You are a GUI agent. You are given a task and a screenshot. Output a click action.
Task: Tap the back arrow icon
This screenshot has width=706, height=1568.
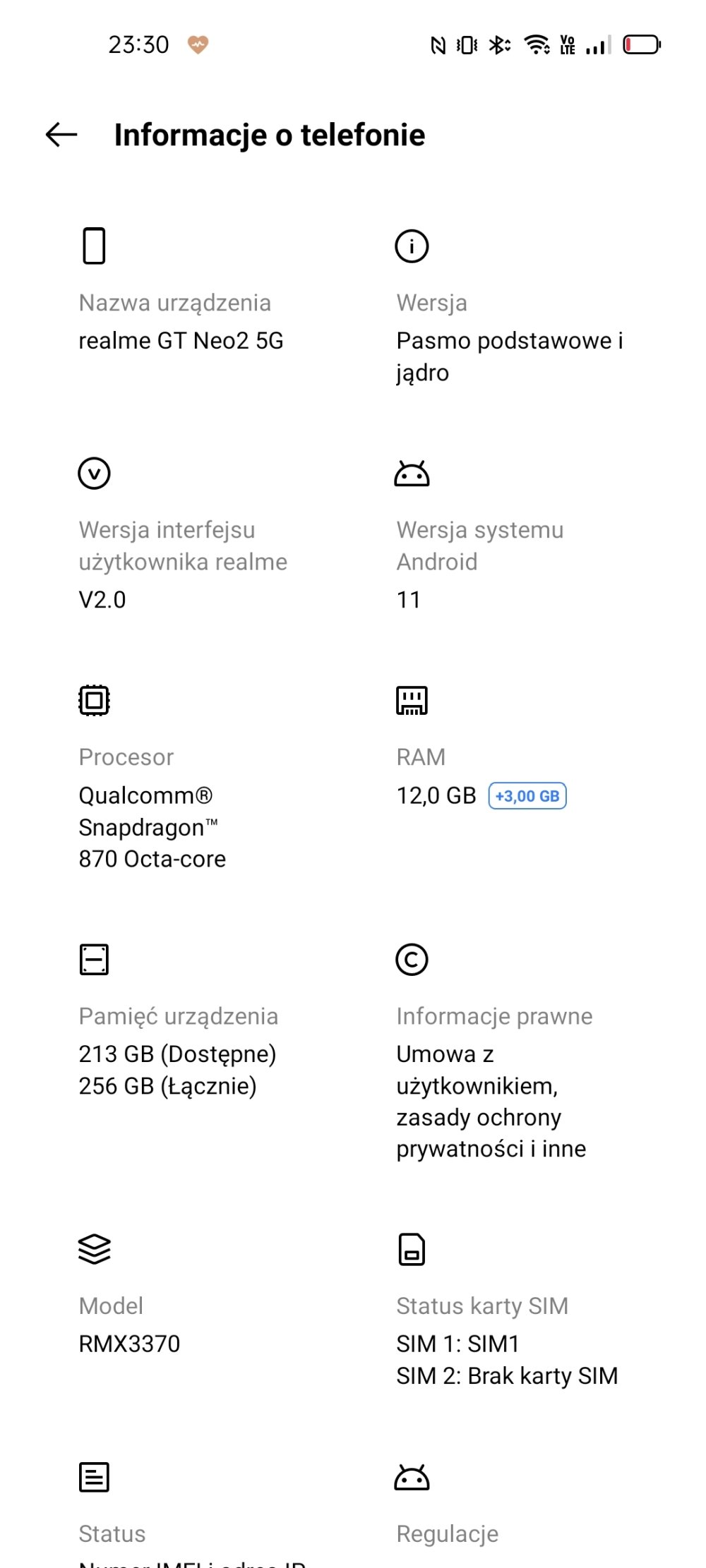tap(61, 135)
